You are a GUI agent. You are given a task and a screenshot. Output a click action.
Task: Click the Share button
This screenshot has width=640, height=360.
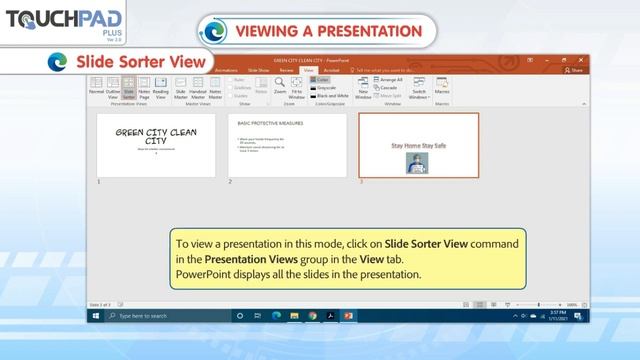pos(573,70)
